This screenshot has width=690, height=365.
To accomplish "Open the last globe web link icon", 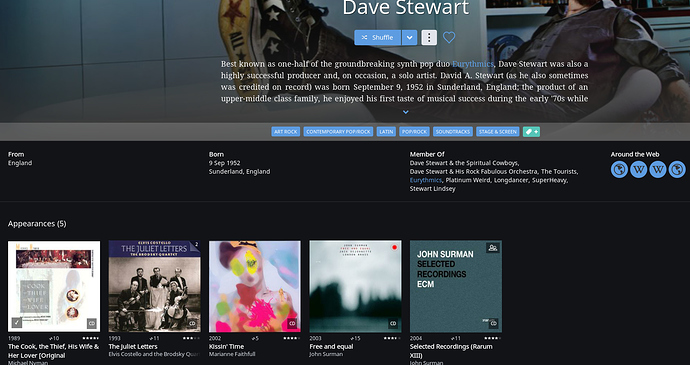I will tap(677, 170).
